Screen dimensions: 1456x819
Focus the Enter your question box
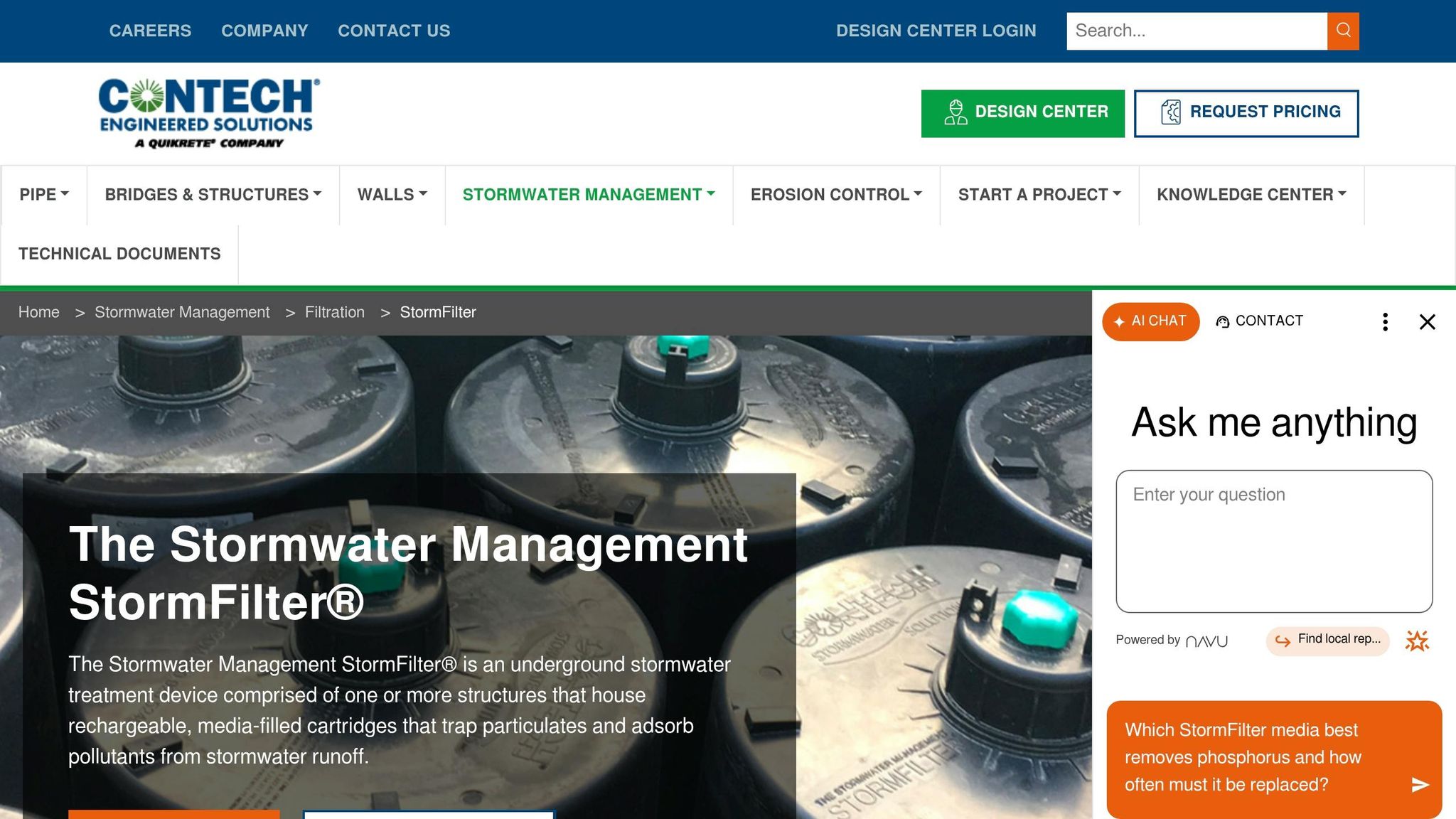point(1274,541)
